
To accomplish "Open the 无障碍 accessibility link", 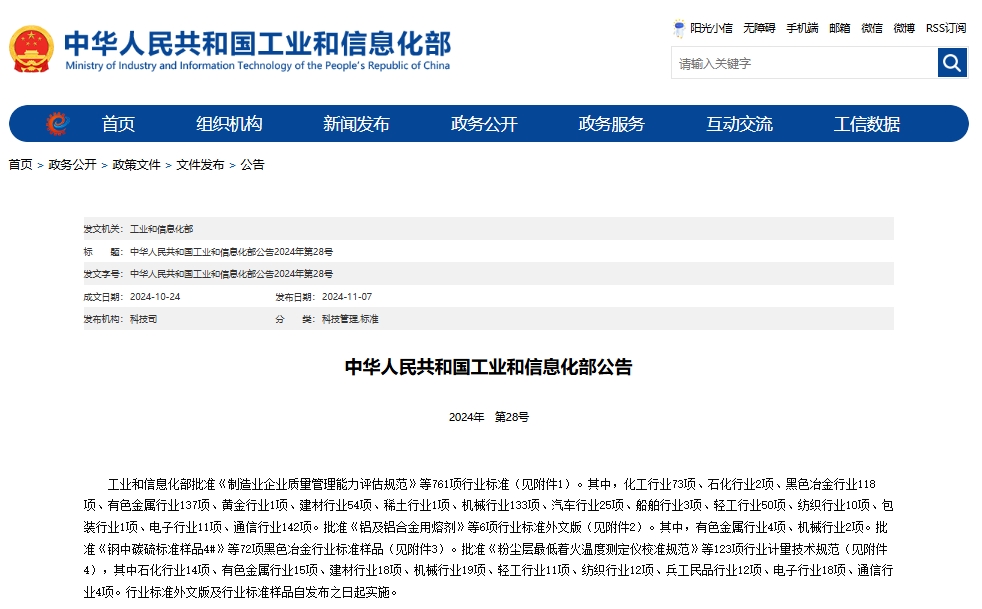I will (x=759, y=28).
